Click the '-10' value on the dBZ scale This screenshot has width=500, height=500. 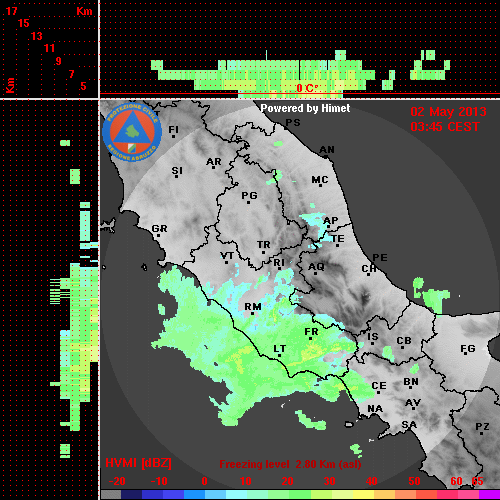click(159, 481)
